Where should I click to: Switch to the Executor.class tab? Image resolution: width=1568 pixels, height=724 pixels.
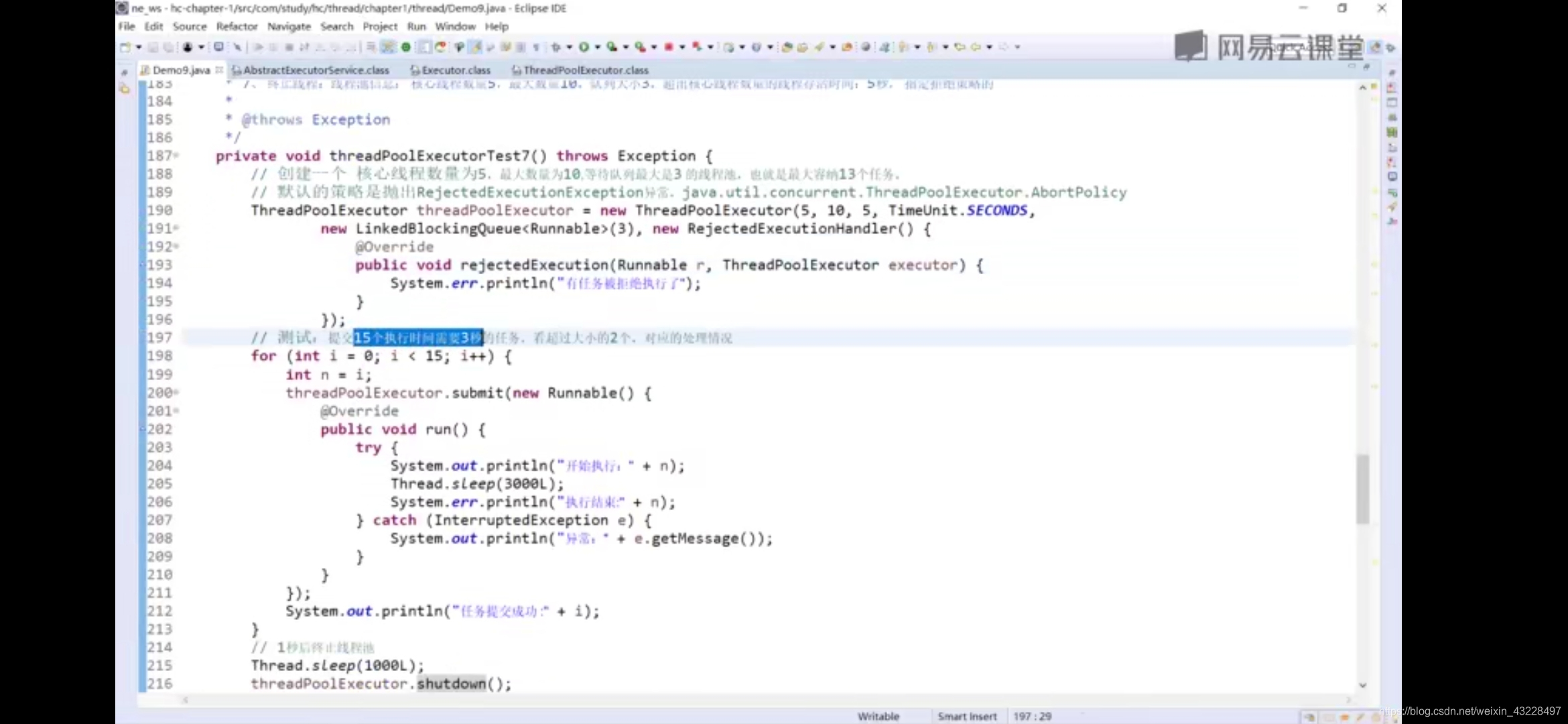click(x=450, y=70)
